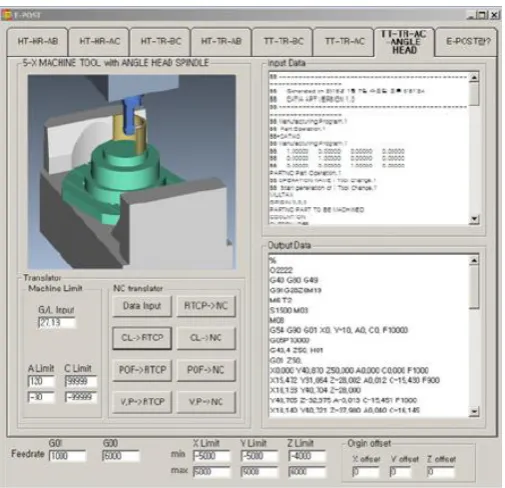
Task: Minimize the E-POST window
Action: click(x=471, y=15)
